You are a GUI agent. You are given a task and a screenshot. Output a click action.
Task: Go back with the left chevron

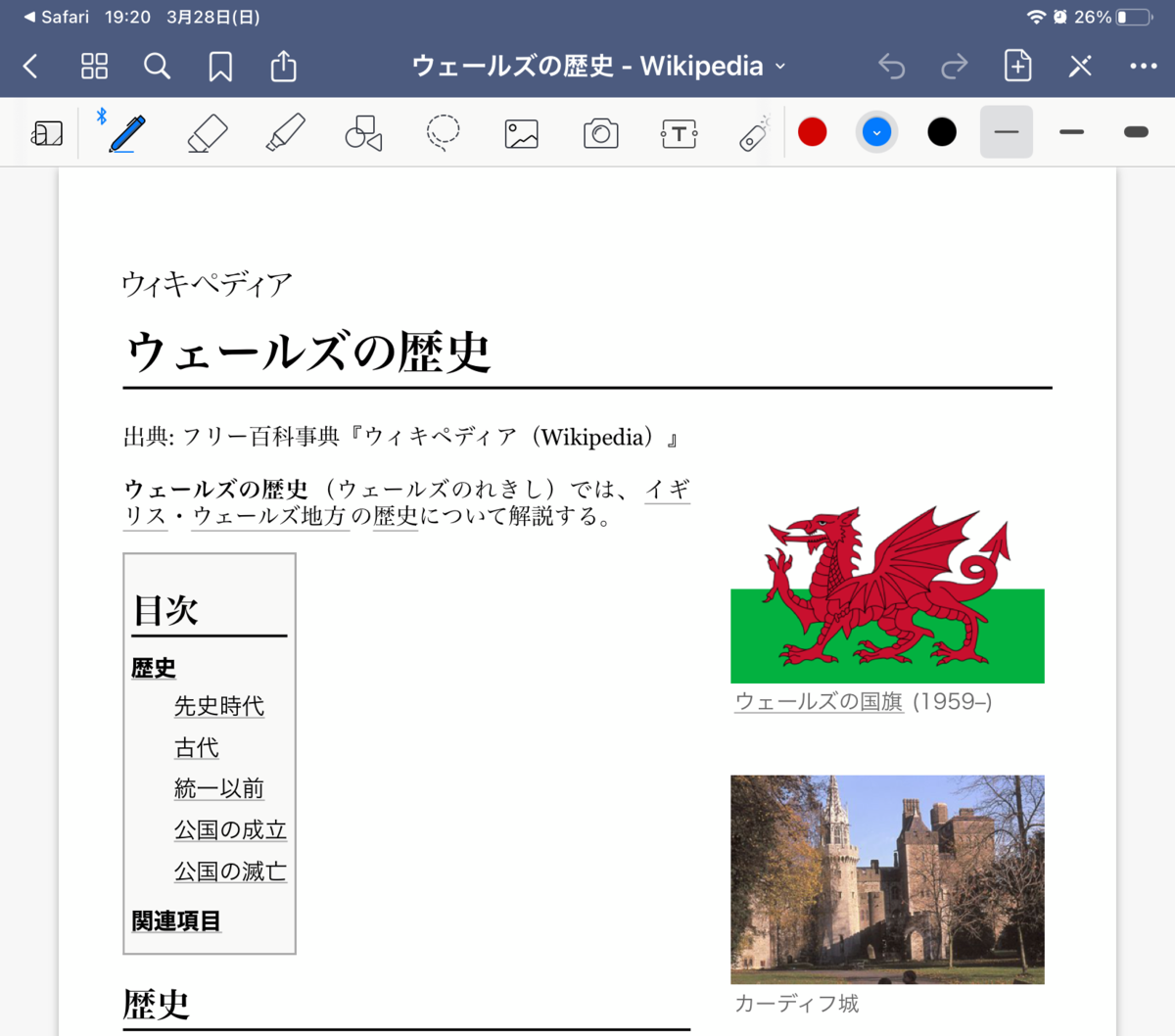30,67
